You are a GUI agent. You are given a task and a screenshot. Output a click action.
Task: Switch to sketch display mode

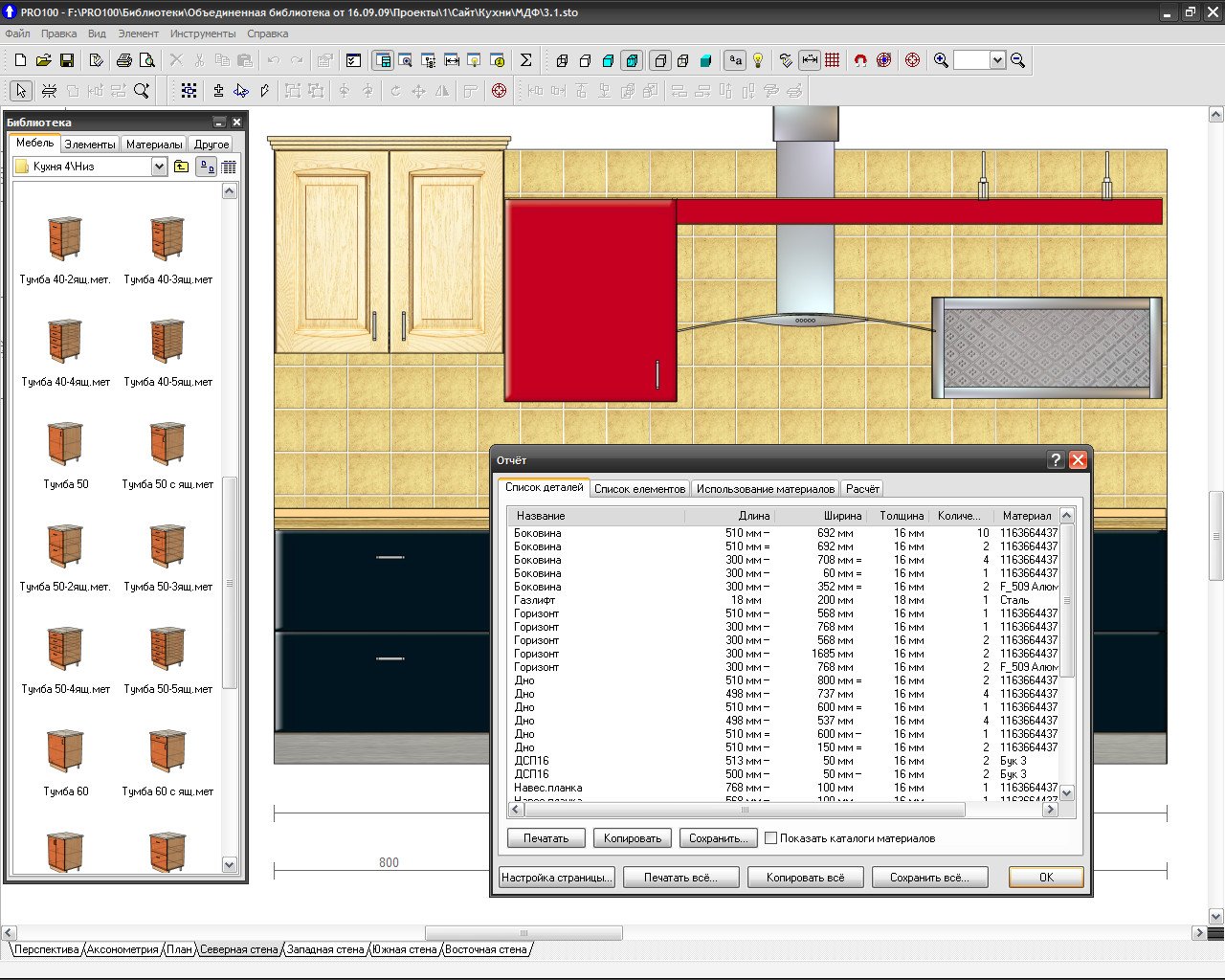click(x=585, y=60)
